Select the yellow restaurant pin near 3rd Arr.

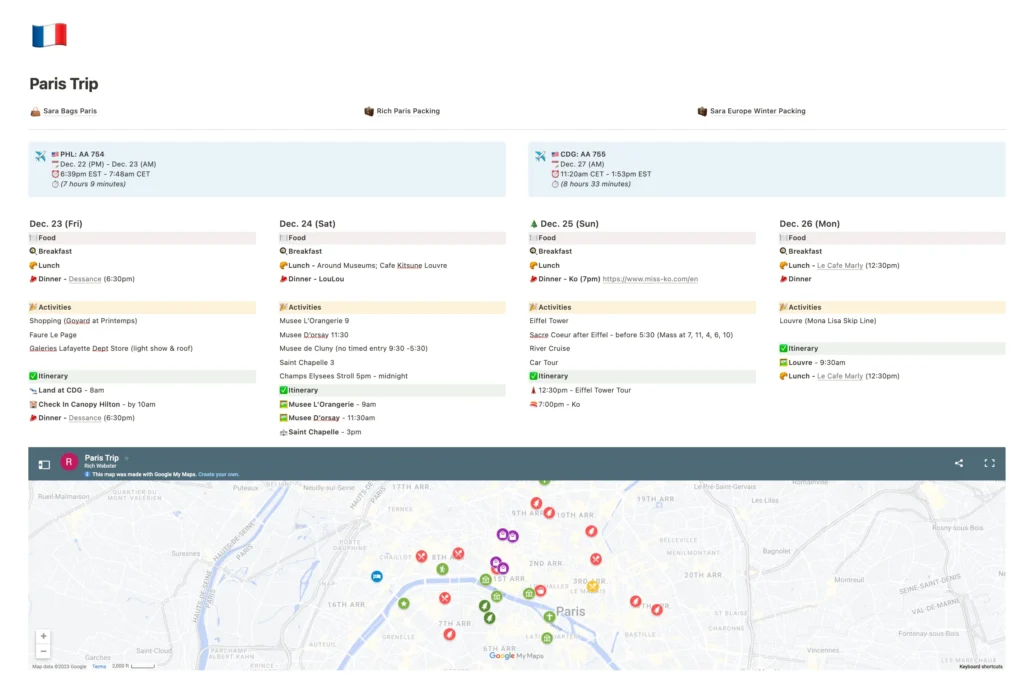coord(592,586)
